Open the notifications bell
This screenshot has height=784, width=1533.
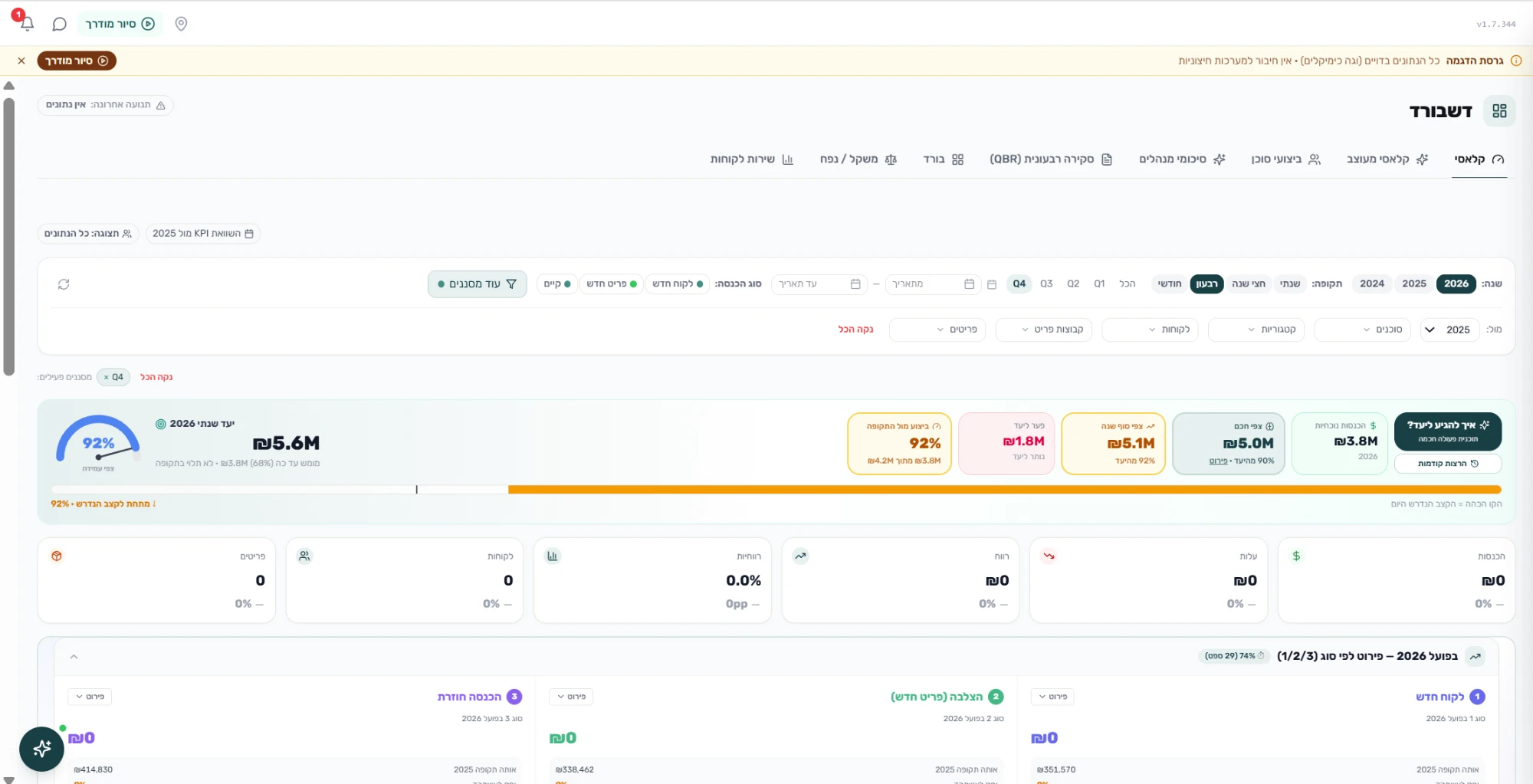tap(27, 24)
